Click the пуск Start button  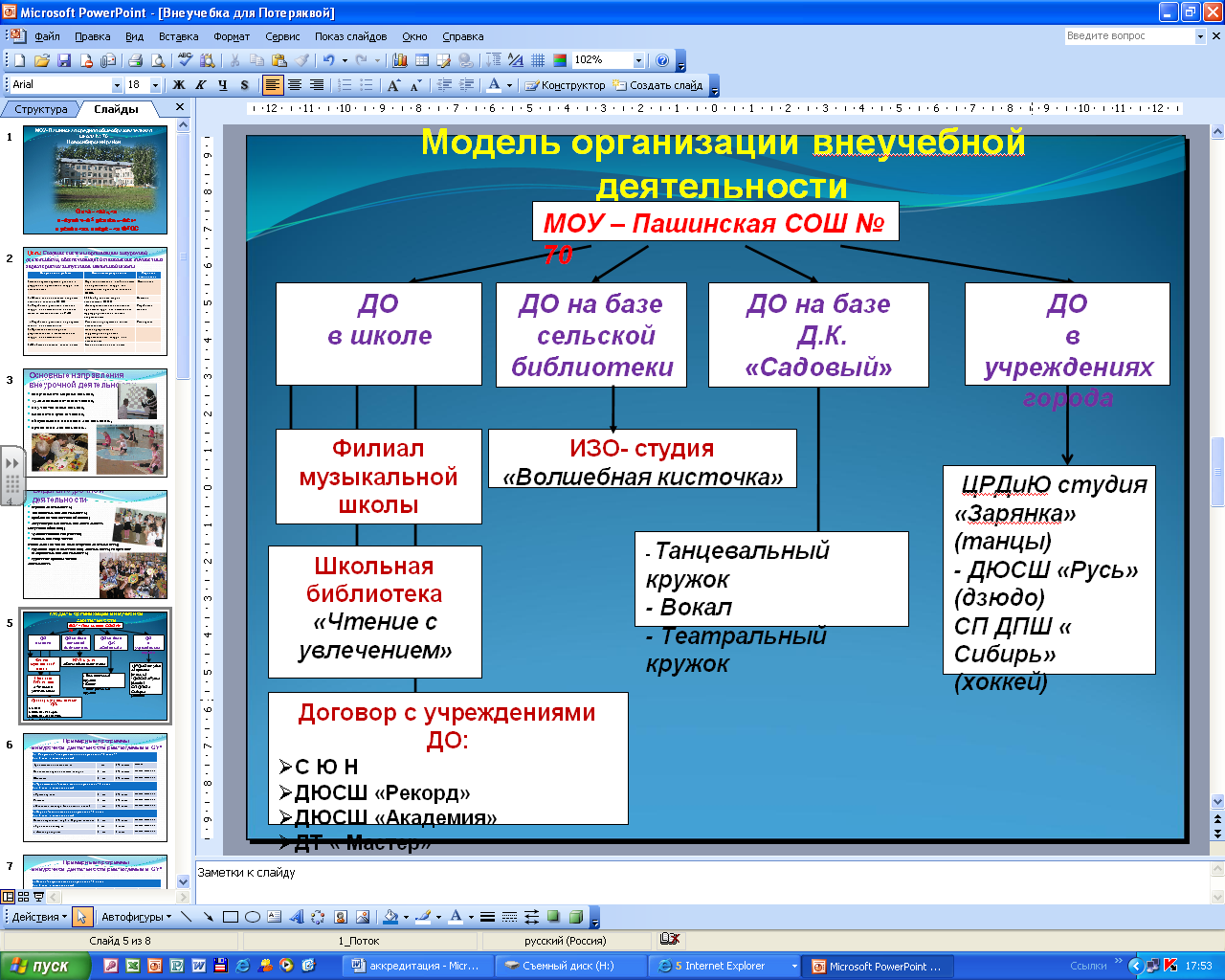pos(45,966)
